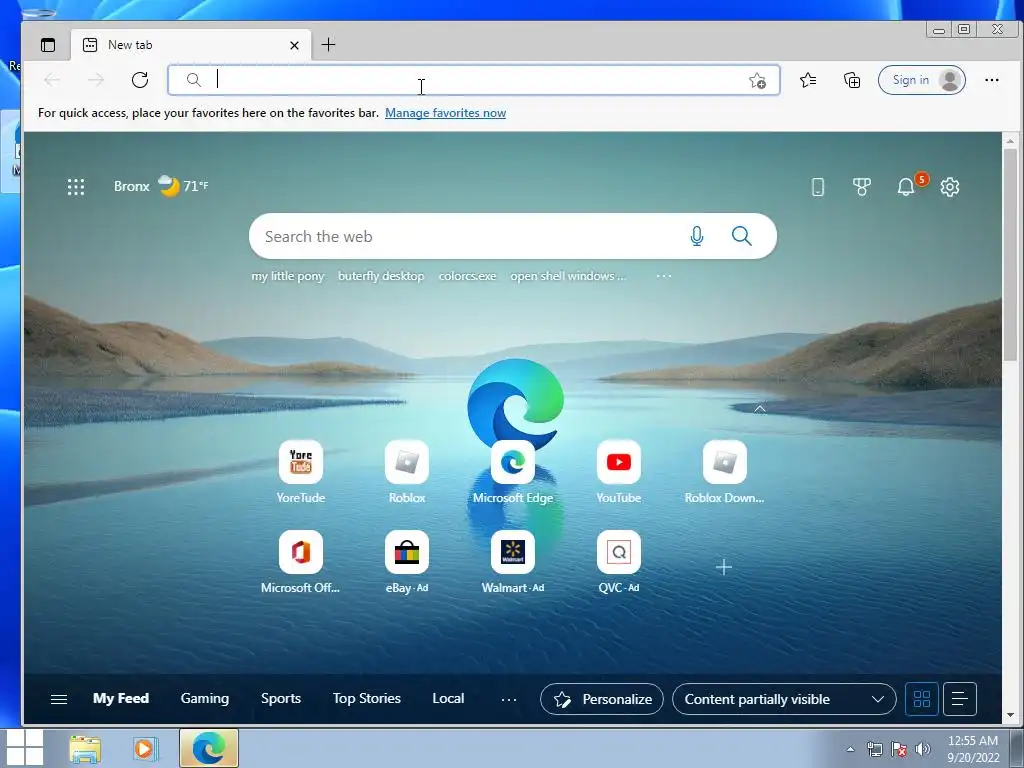Switch to Top Stories feed tab
The height and width of the screenshot is (768, 1024).
[366, 699]
